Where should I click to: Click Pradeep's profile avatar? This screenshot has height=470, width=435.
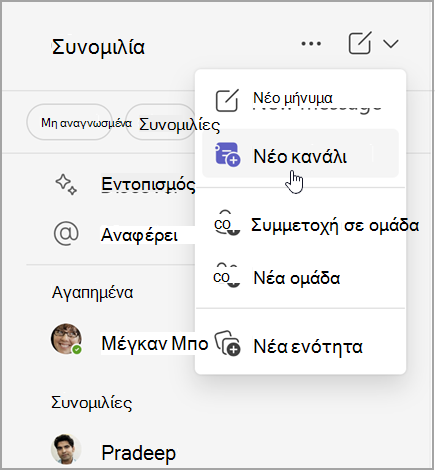coord(66,449)
